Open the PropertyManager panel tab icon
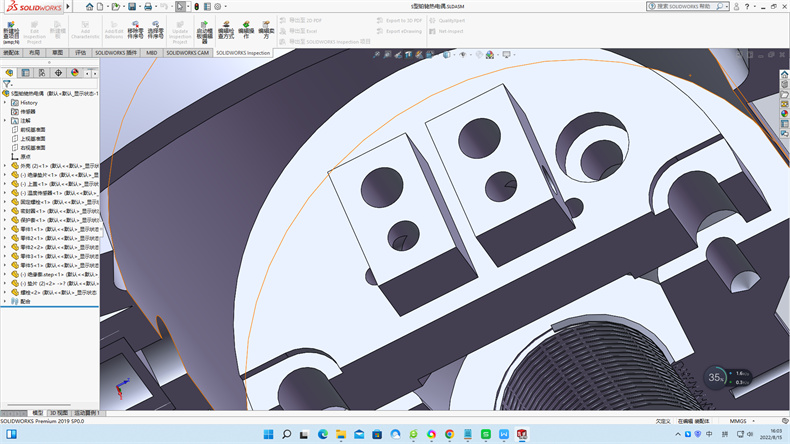 25,73
